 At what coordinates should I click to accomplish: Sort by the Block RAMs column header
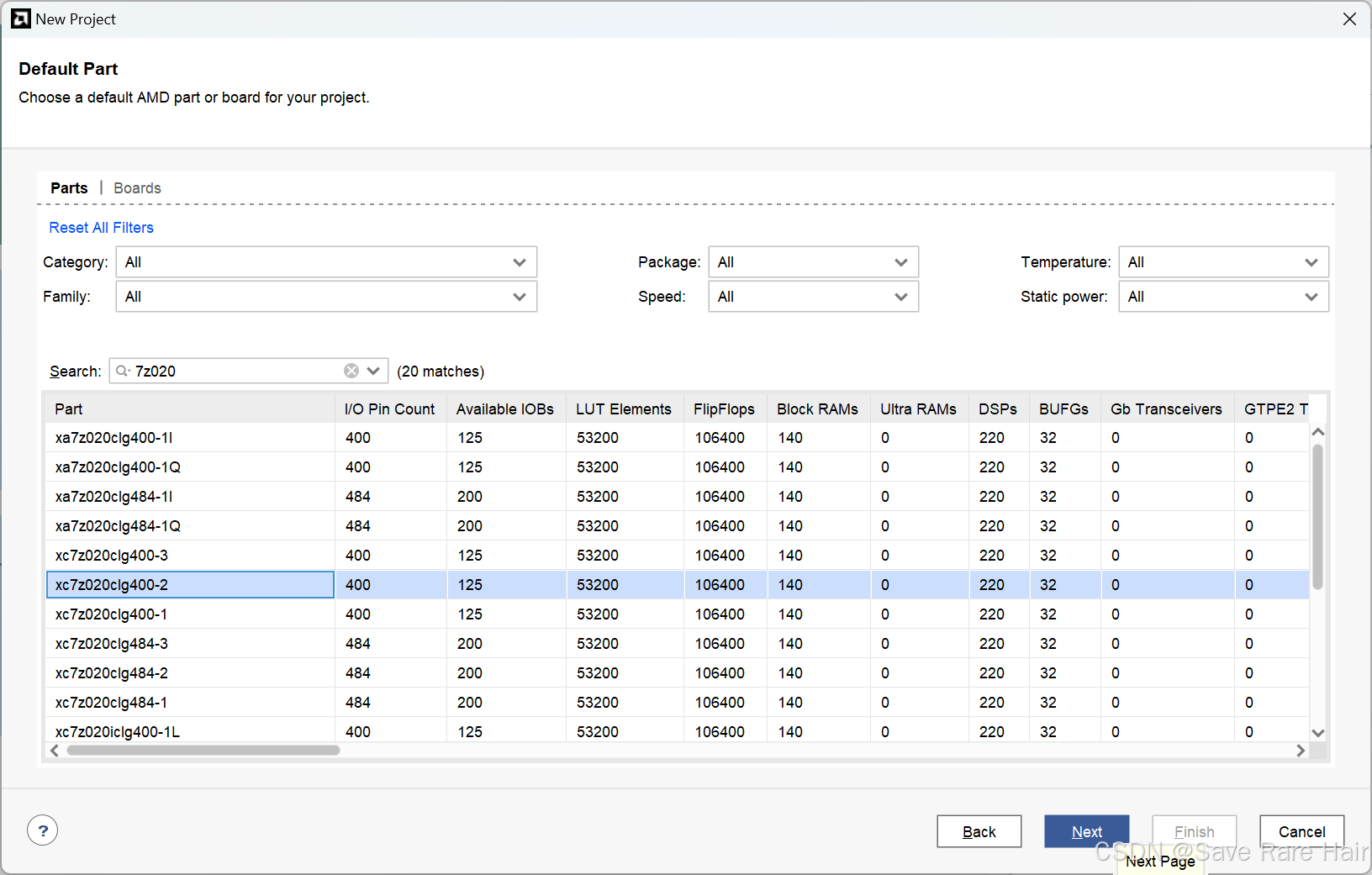[x=818, y=409]
